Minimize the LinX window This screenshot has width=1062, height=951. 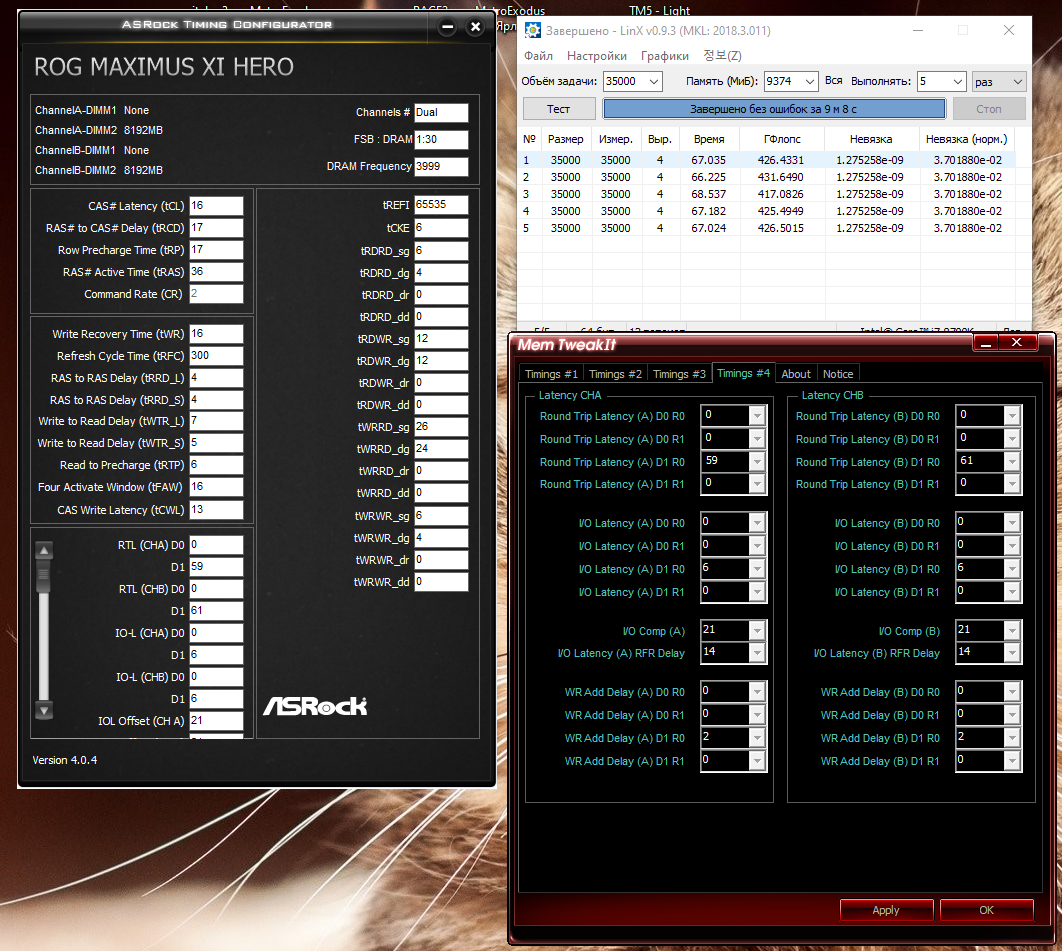point(918,30)
